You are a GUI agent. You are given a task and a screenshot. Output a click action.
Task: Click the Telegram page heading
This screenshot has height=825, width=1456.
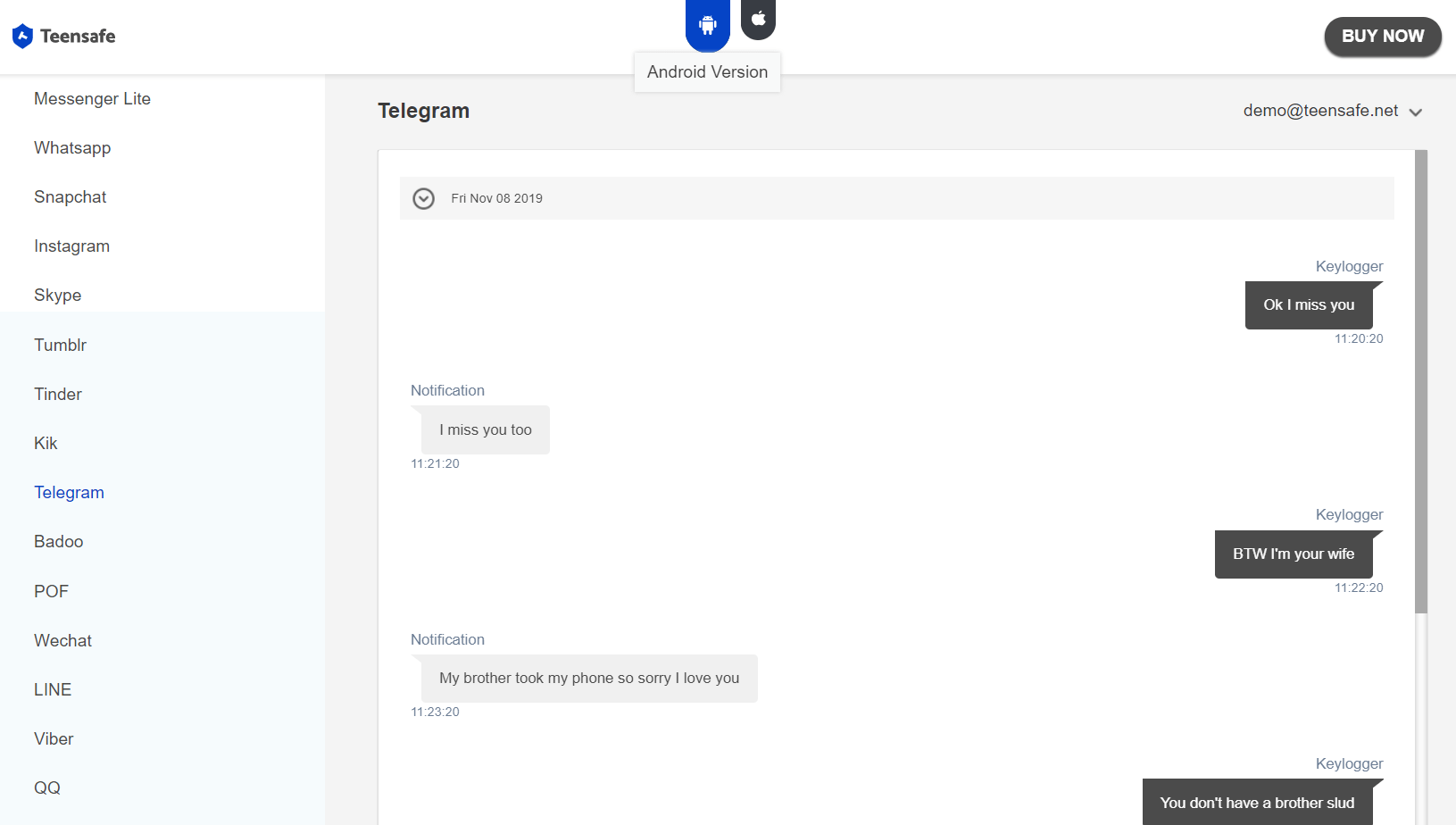(x=424, y=111)
